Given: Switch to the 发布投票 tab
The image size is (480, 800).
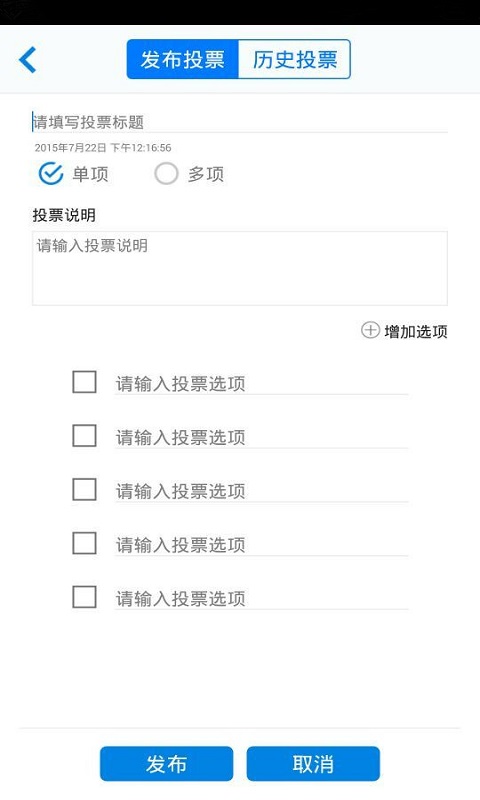Looking at the screenshot, I should point(183,59).
